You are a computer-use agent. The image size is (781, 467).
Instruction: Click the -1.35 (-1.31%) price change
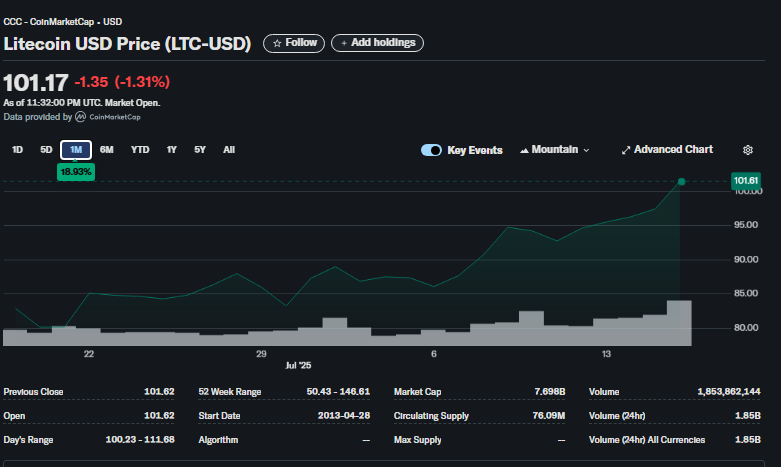click(x=123, y=82)
